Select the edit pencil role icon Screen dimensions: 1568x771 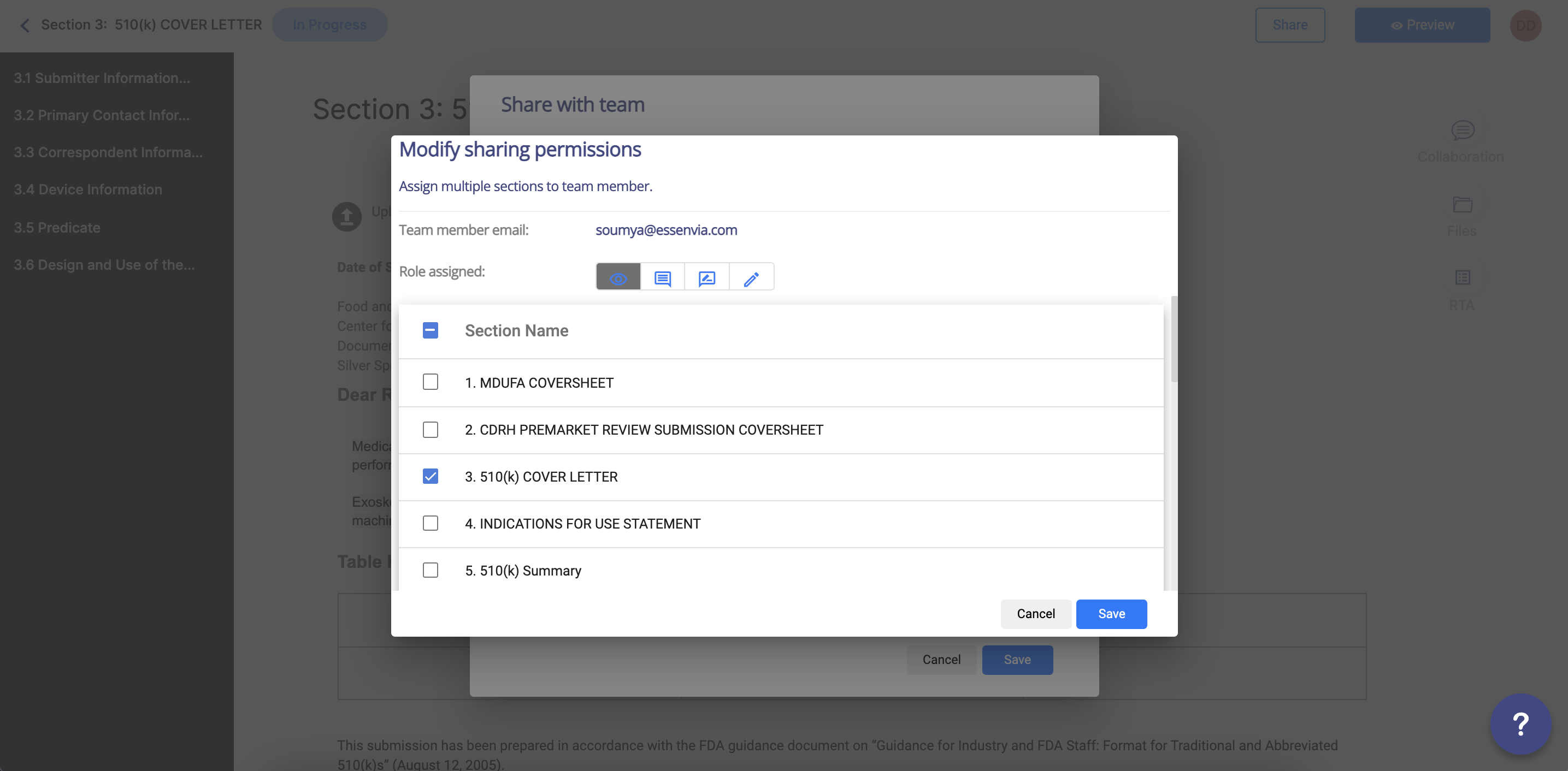click(x=751, y=277)
